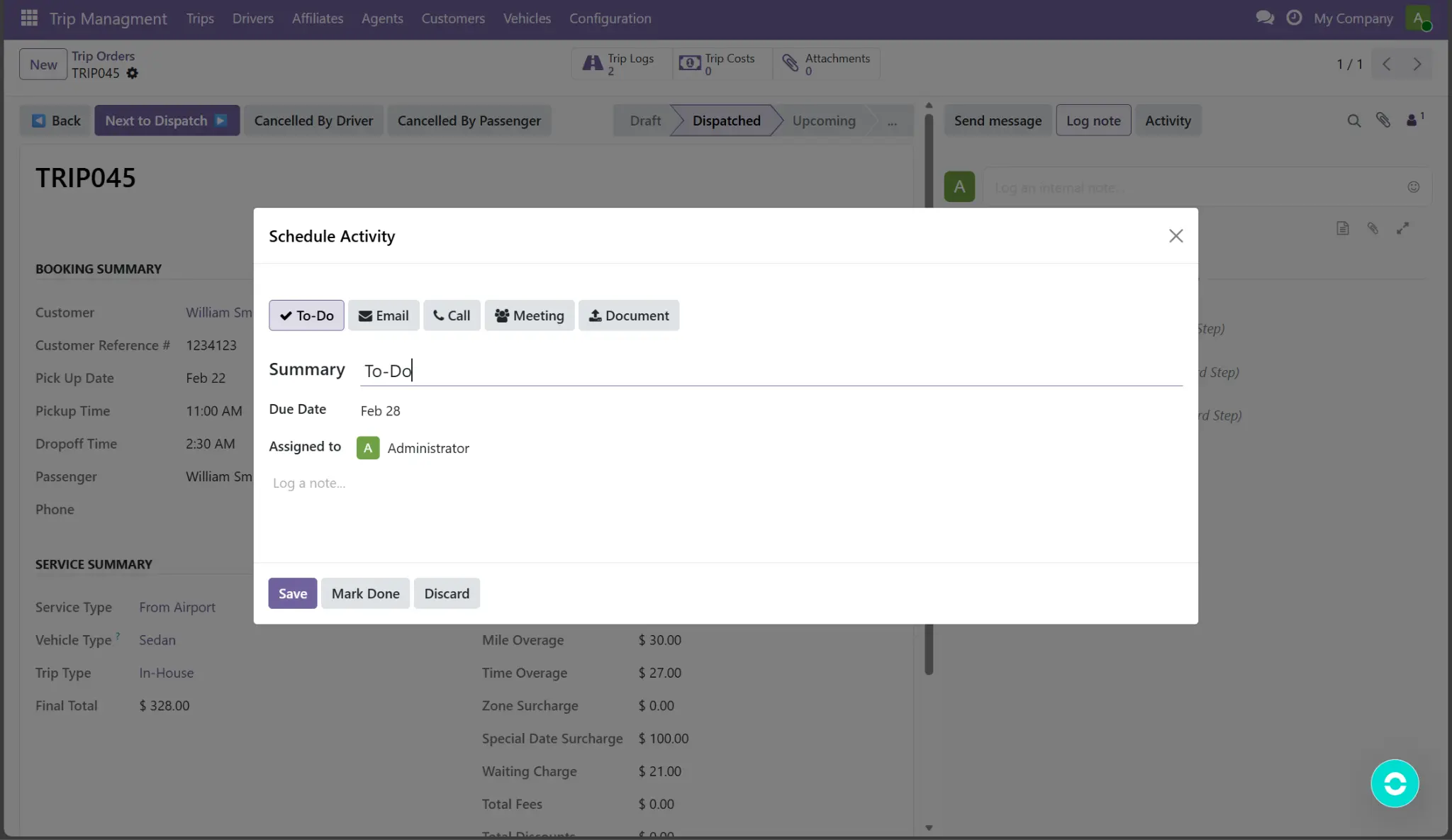Click the chatter search icon
Viewport: 1452px width, 840px height.
[x=1353, y=121]
